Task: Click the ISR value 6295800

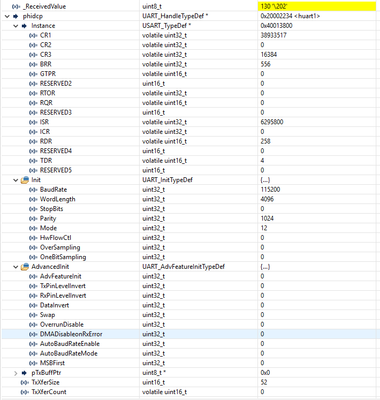Action: (272, 122)
